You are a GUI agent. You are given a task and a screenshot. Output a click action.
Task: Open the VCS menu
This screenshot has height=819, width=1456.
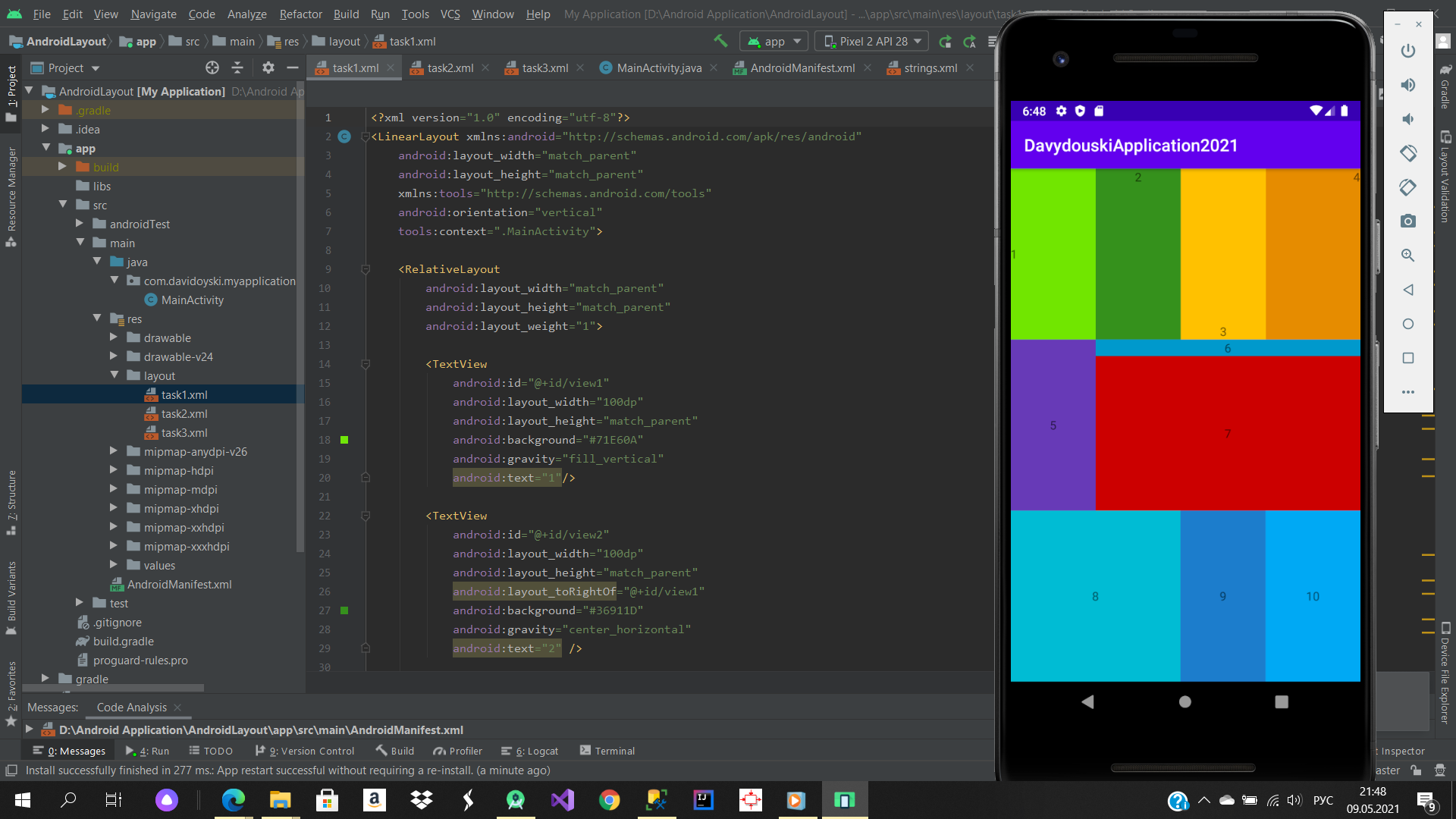(x=450, y=14)
